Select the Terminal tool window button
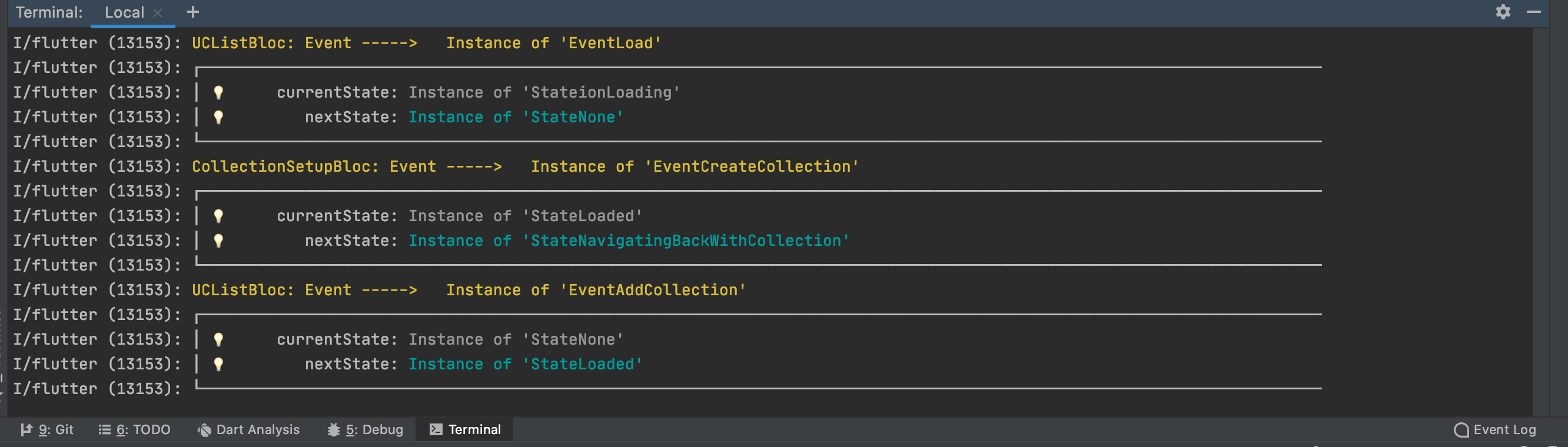The height and width of the screenshot is (447, 1568). click(466, 429)
